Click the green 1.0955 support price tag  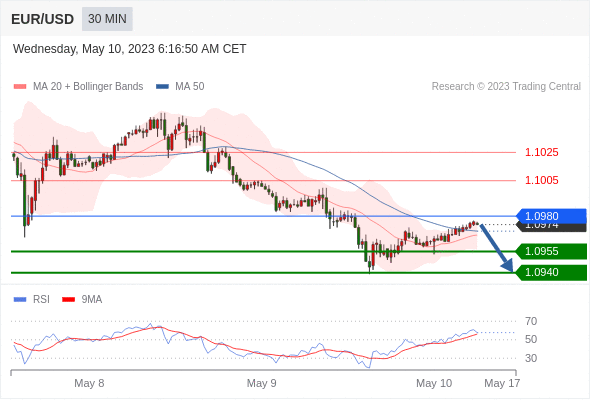[551, 251]
